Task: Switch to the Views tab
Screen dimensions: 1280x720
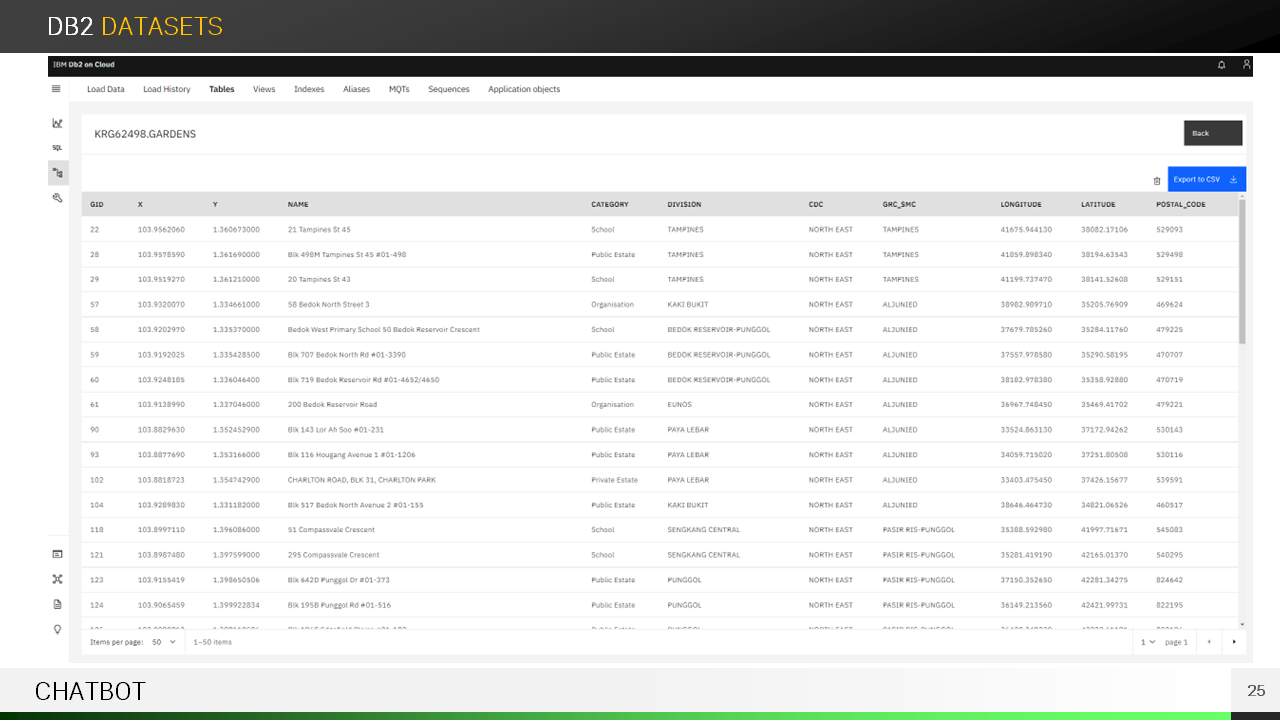Action: tap(264, 89)
